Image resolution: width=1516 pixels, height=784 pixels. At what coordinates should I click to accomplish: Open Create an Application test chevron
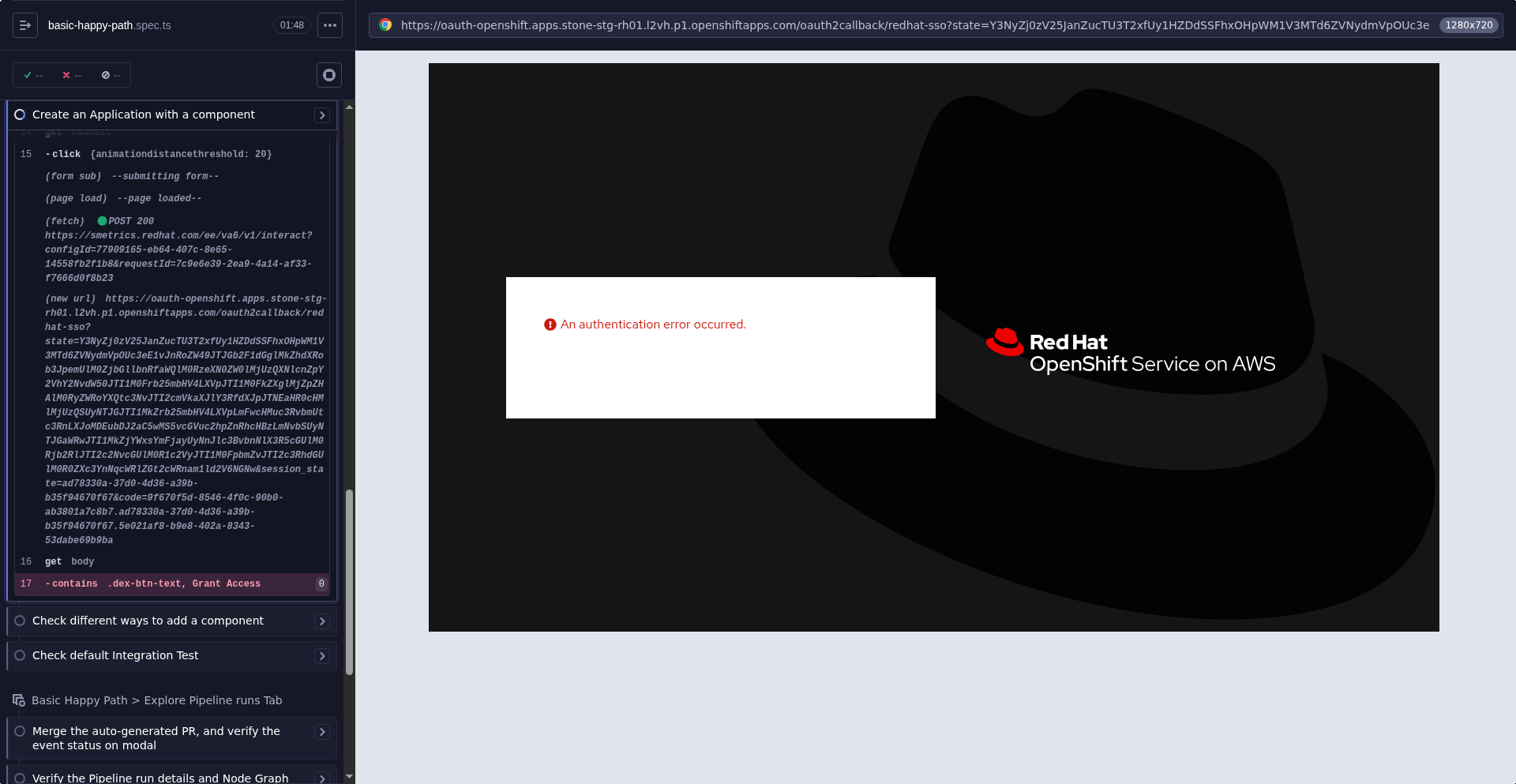click(322, 115)
